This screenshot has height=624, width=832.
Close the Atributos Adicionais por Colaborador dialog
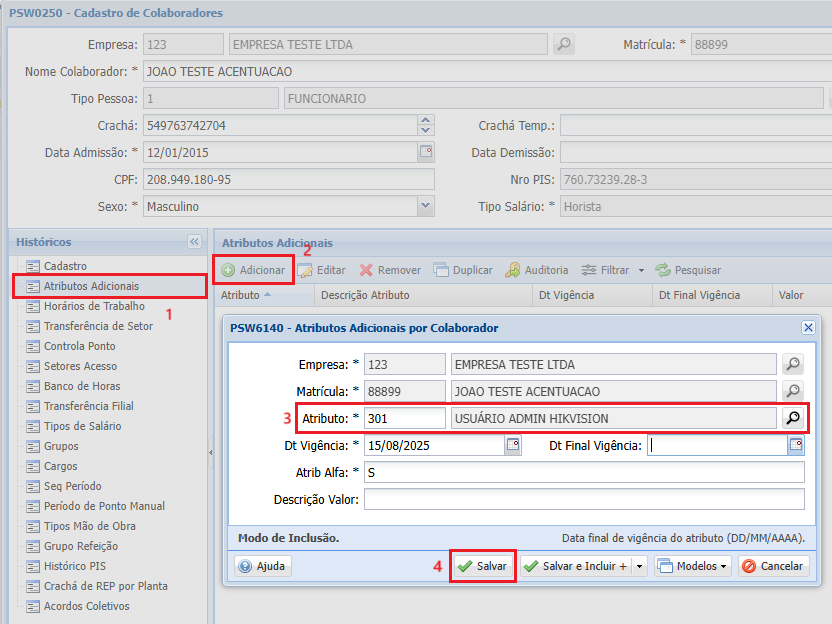(x=808, y=328)
